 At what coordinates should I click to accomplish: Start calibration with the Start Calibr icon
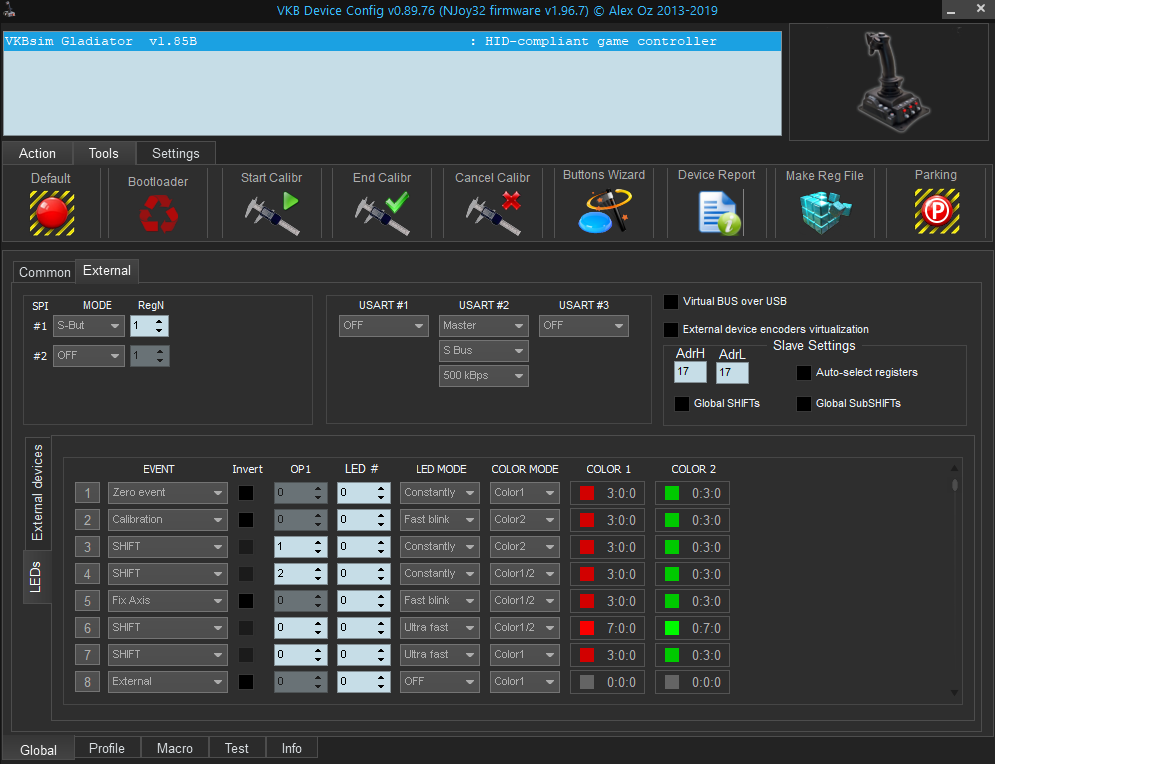point(272,212)
